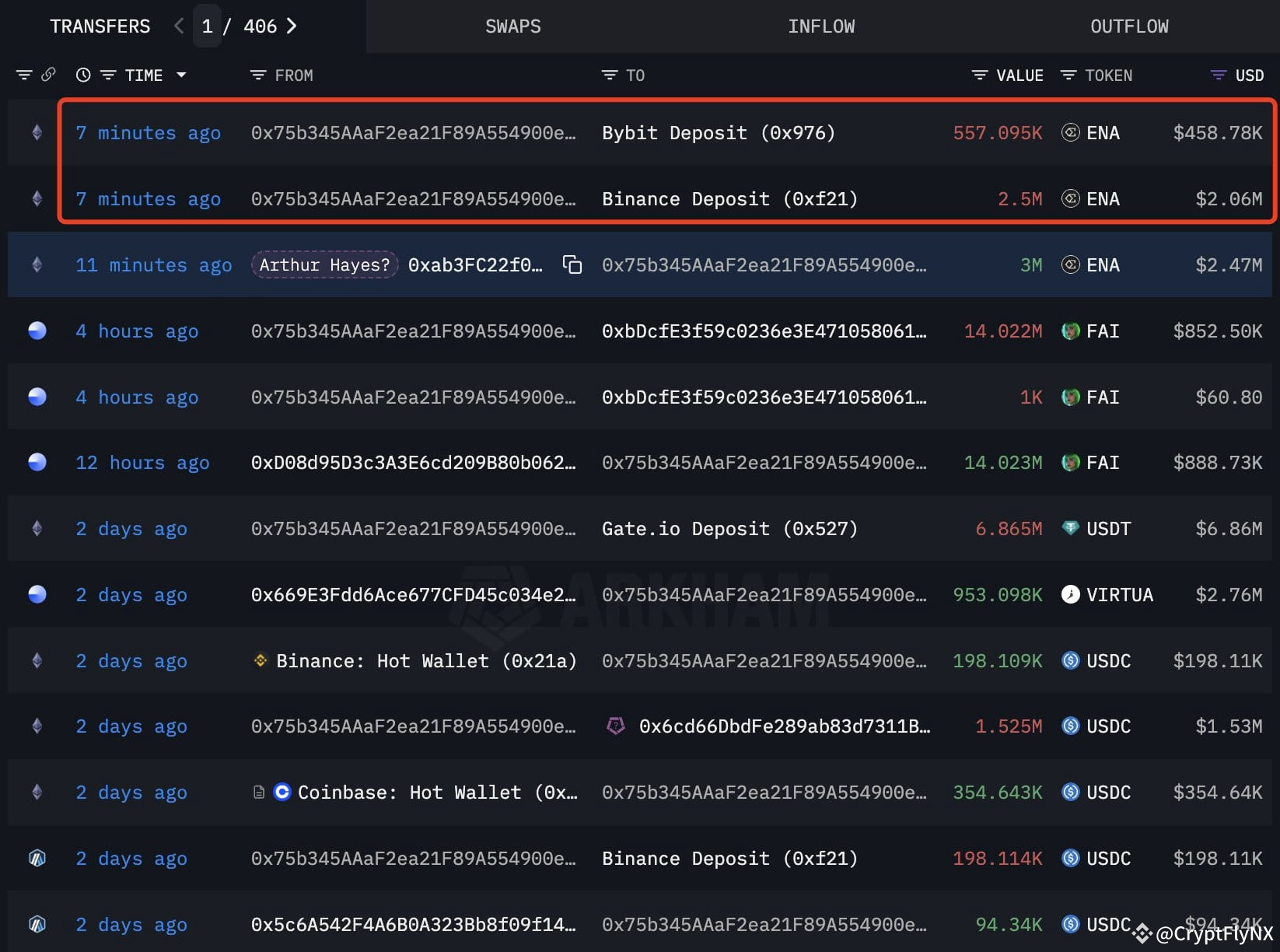Image resolution: width=1280 pixels, height=952 pixels.
Task: Click Arbitrum chain icon in 198.114K row
Action: [37, 859]
